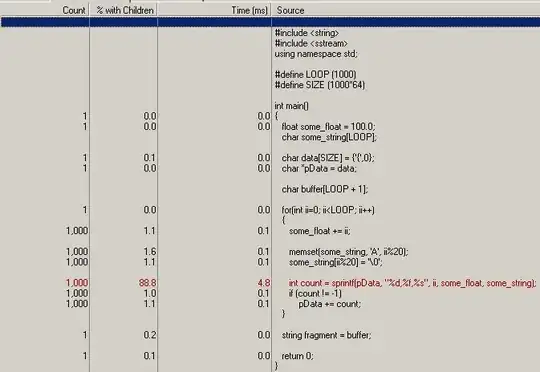This screenshot has width=540, height=372.
Task: Click the return 0; source line
Action: tap(298, 356)
